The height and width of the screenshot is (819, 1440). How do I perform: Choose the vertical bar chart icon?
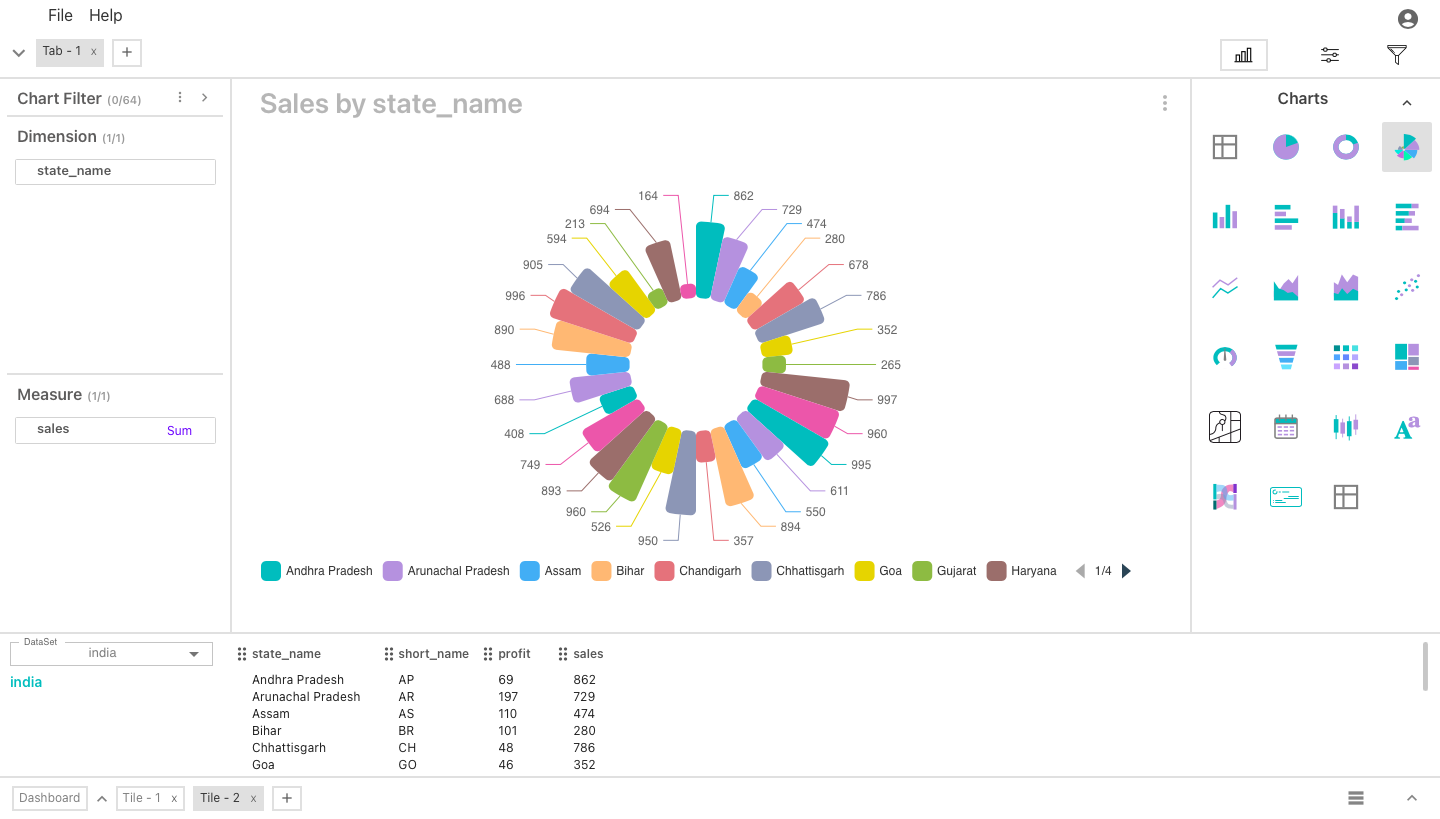[x=1225, y=217]
